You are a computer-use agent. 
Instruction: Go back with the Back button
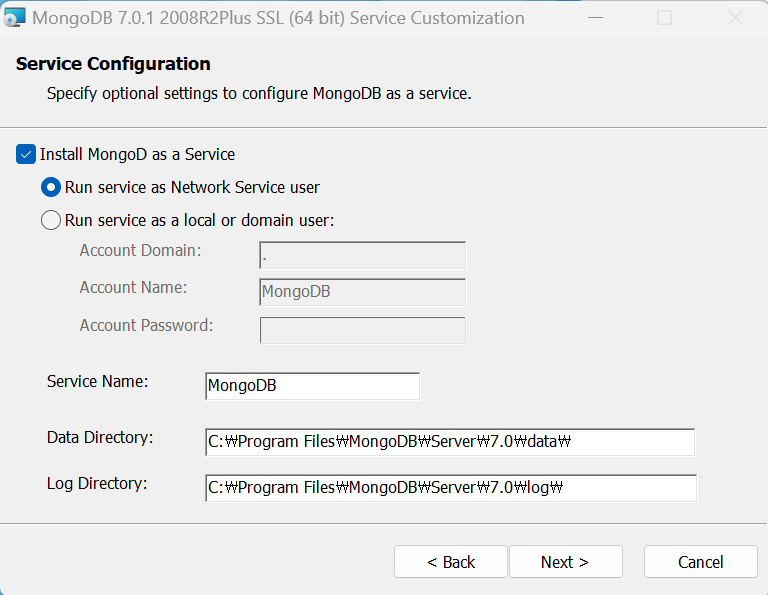pyautogui.click(x=451, y=562)
